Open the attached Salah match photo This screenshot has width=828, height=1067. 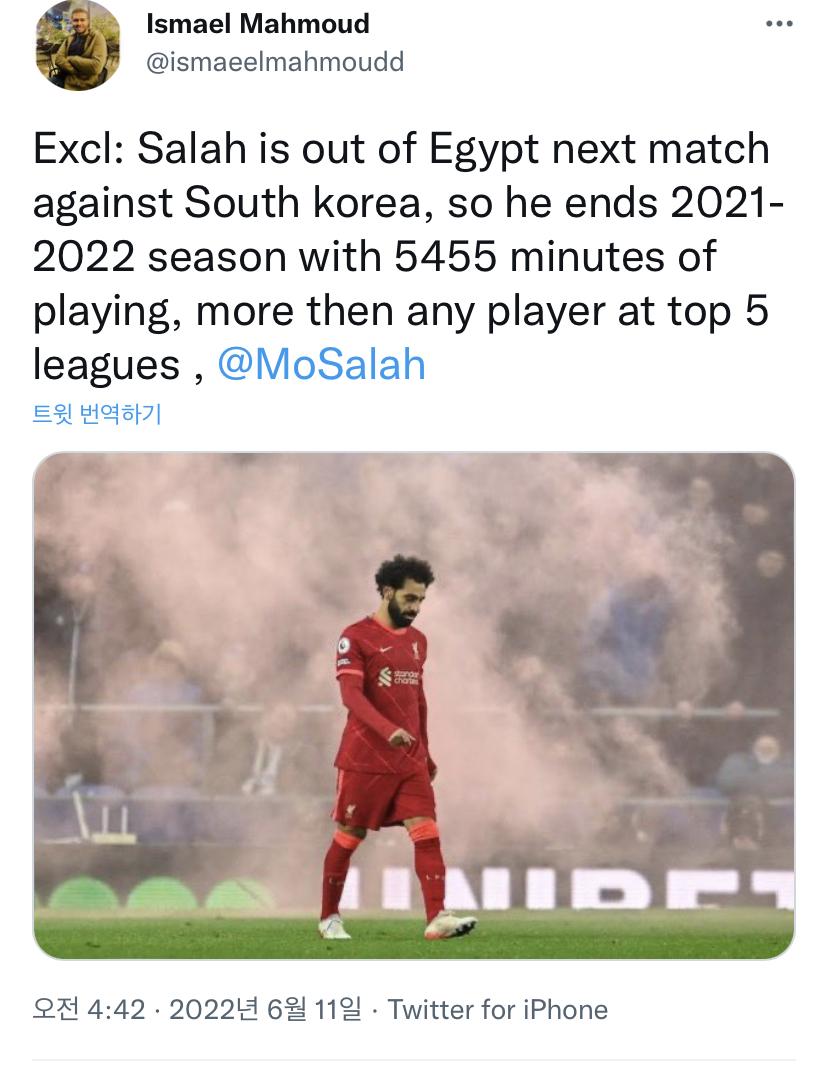(414, 706)
